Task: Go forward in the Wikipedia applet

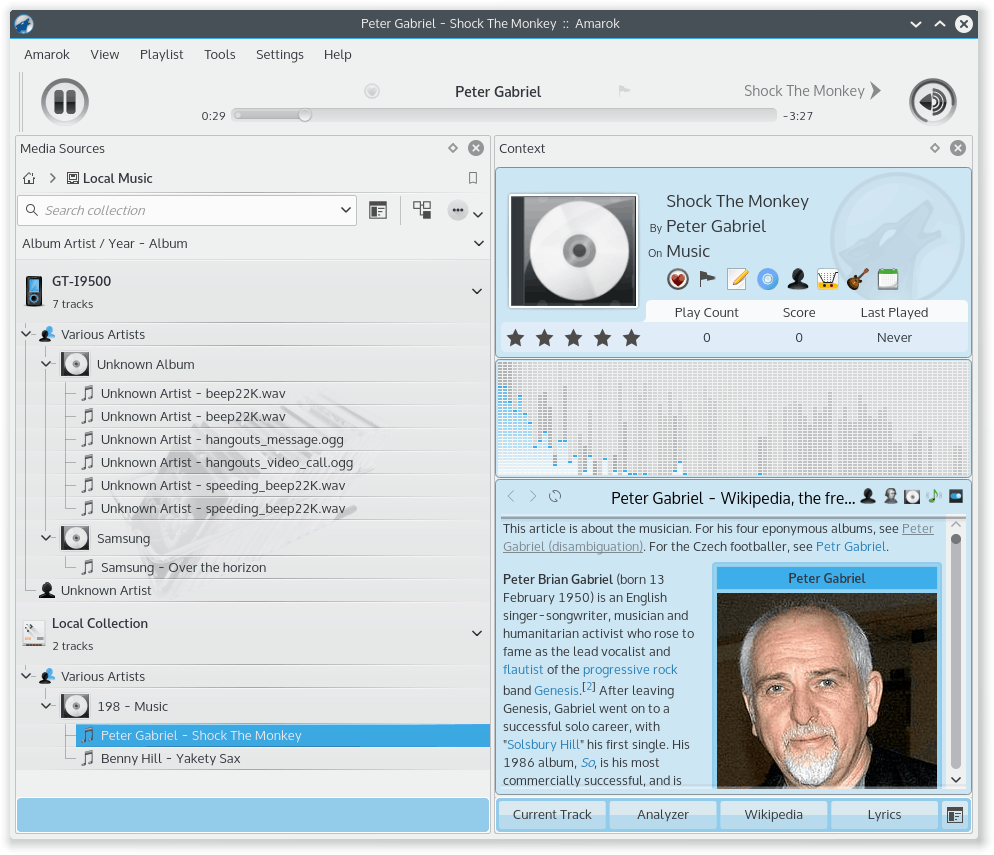Action: coord(532,496)
